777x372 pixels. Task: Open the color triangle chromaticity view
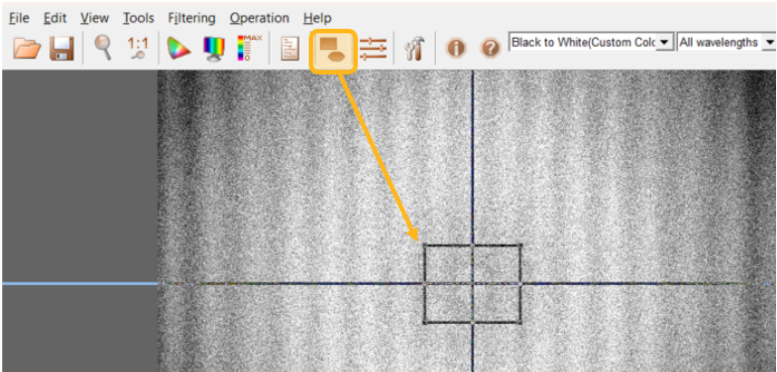[178, 49]
